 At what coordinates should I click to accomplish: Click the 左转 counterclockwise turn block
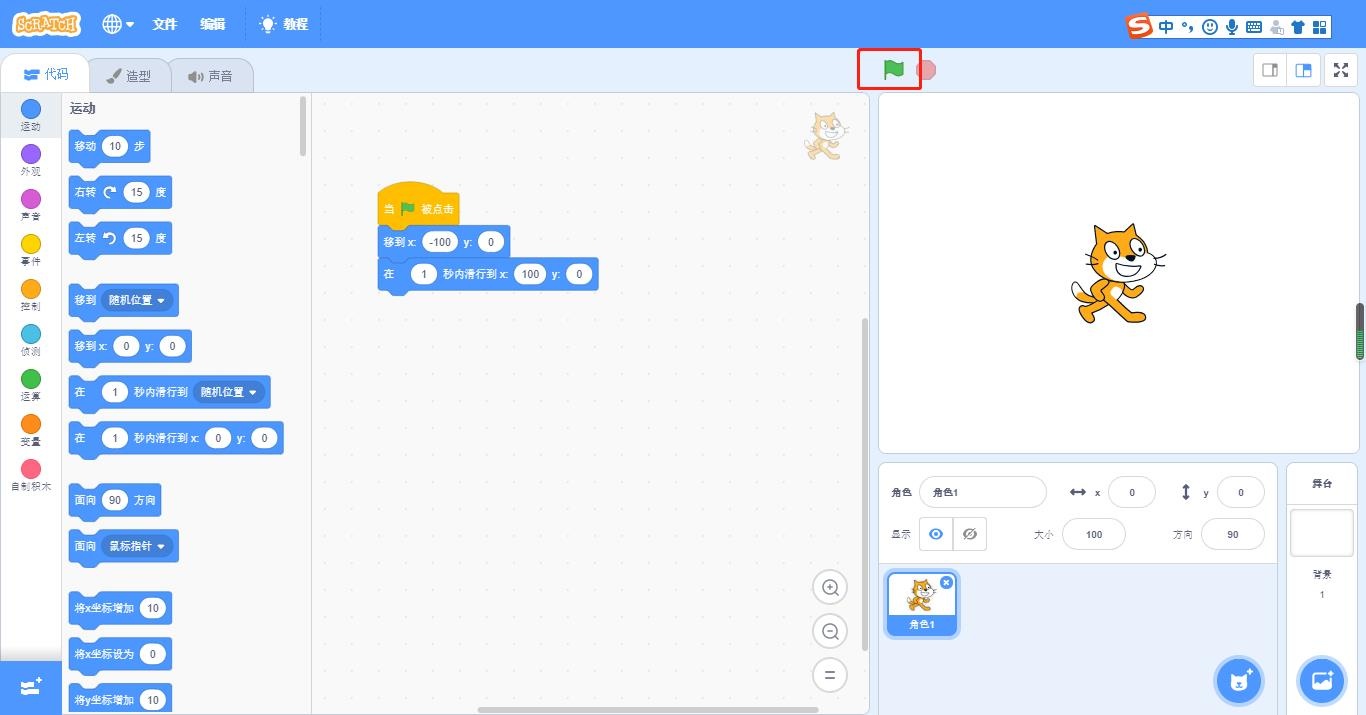(x=120, y=238)
